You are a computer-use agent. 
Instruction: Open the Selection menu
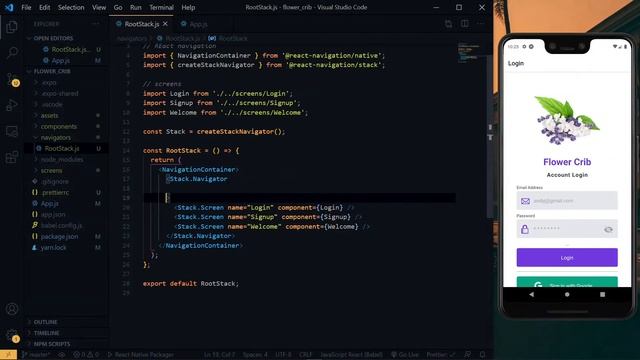click(x=71, y=7)
